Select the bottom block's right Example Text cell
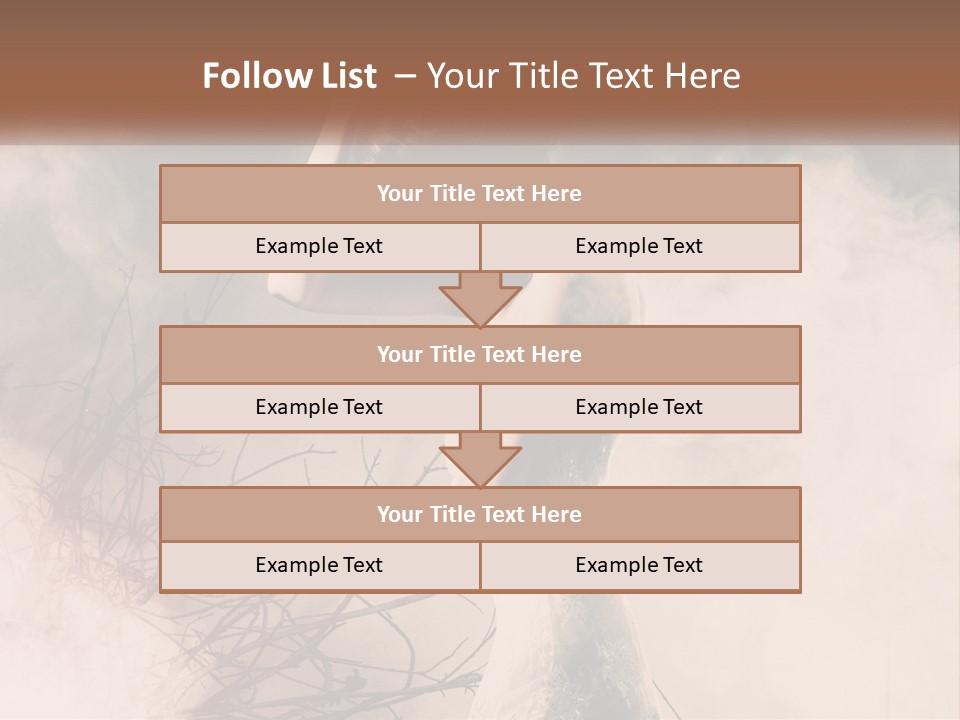 pos(640,566)
